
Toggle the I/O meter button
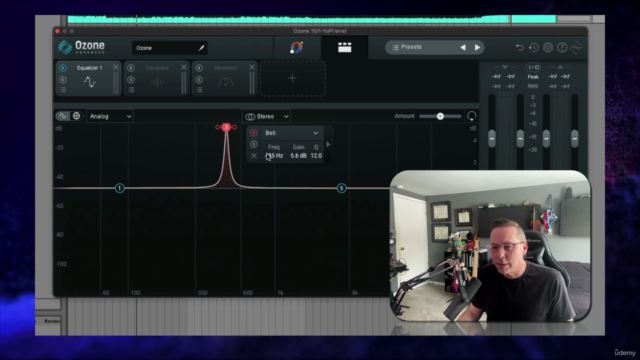pyautogui.click(x=533, y=67)
